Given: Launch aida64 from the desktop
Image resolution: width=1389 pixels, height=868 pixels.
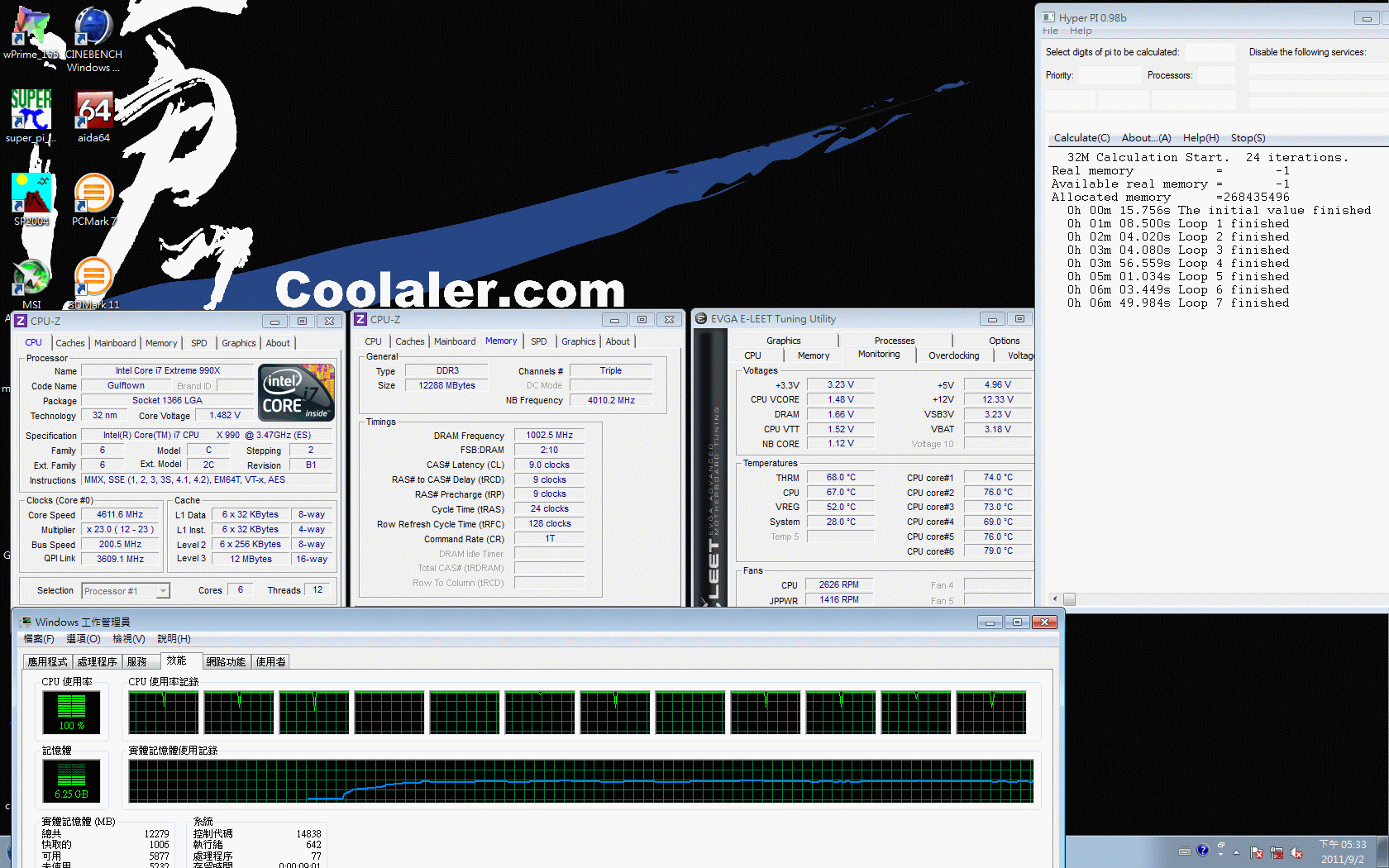Looking at the screenshot, I should coord(93,116).
